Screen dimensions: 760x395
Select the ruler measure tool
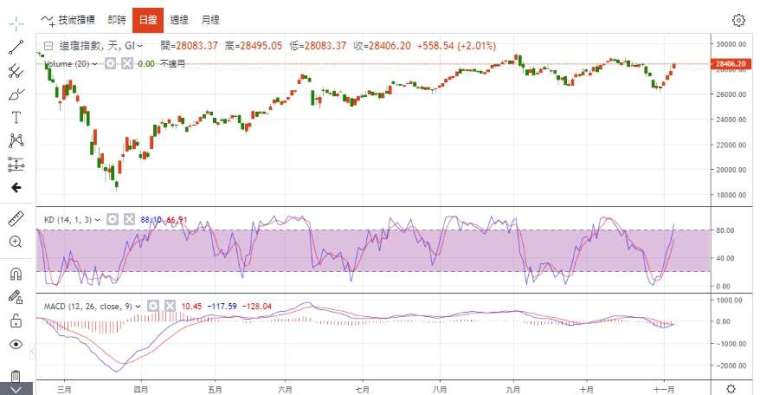point(16,219)
